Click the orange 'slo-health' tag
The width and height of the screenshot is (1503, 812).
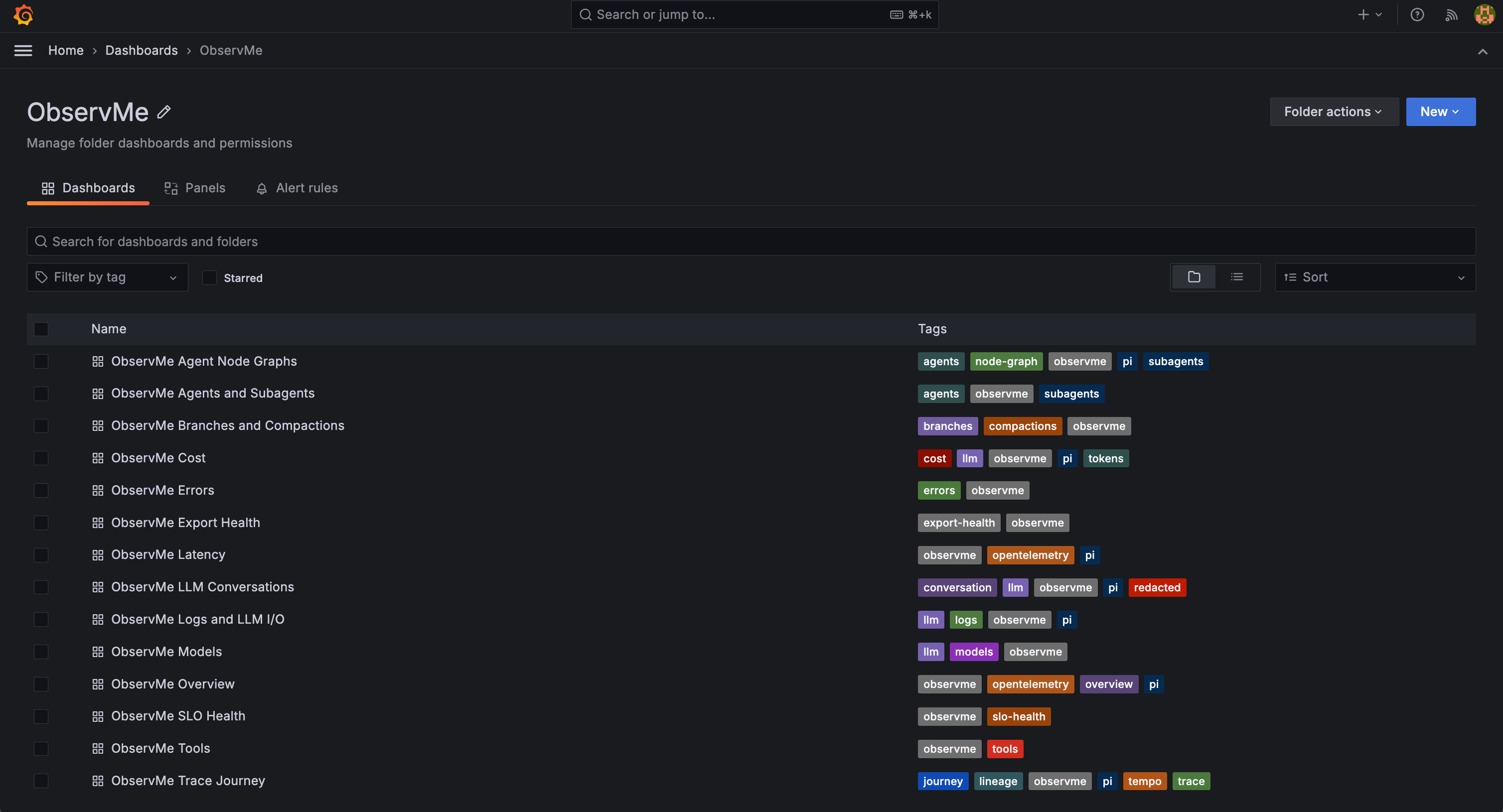click(1018, 716)
